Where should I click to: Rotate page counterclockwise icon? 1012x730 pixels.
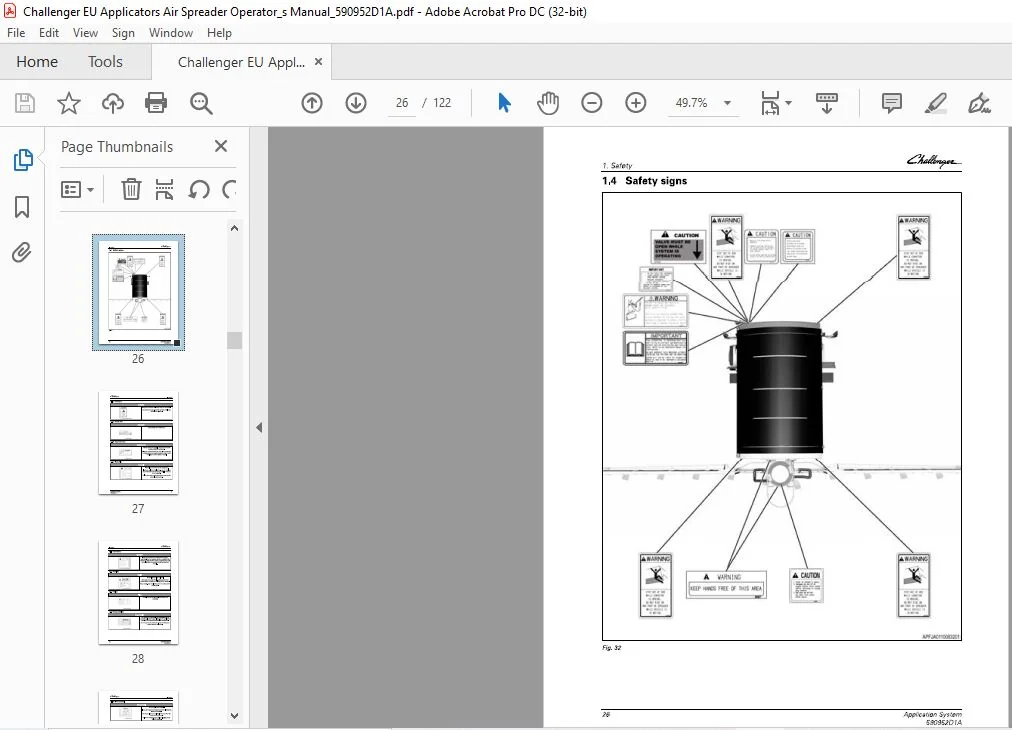tap(199, 189)
